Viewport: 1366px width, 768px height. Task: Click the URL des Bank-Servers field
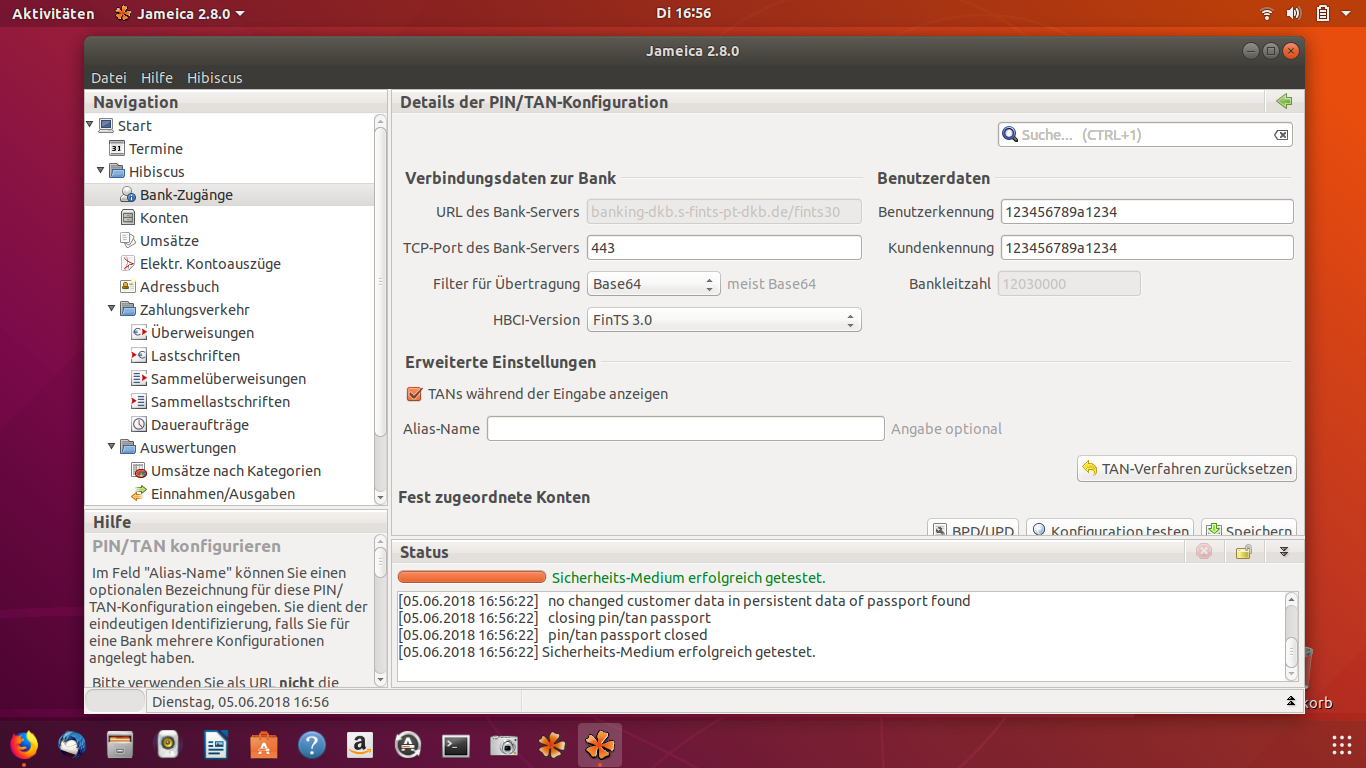point(724,212)
